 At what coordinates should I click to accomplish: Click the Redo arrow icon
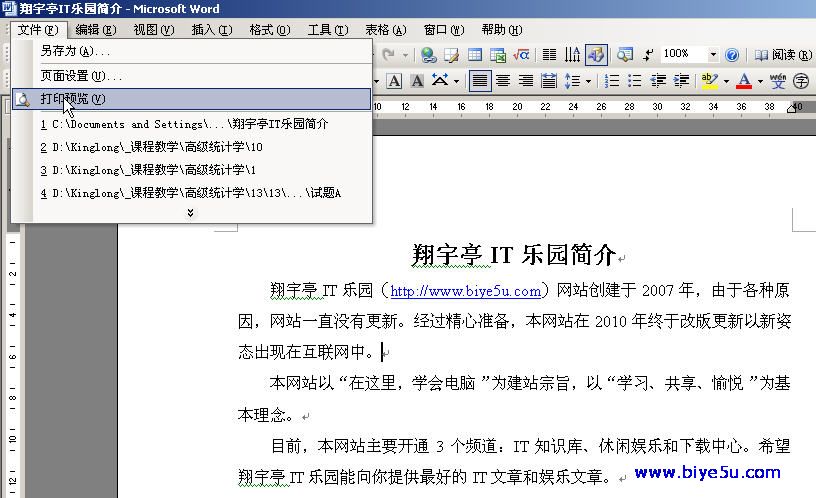click(x=388, y=54)
